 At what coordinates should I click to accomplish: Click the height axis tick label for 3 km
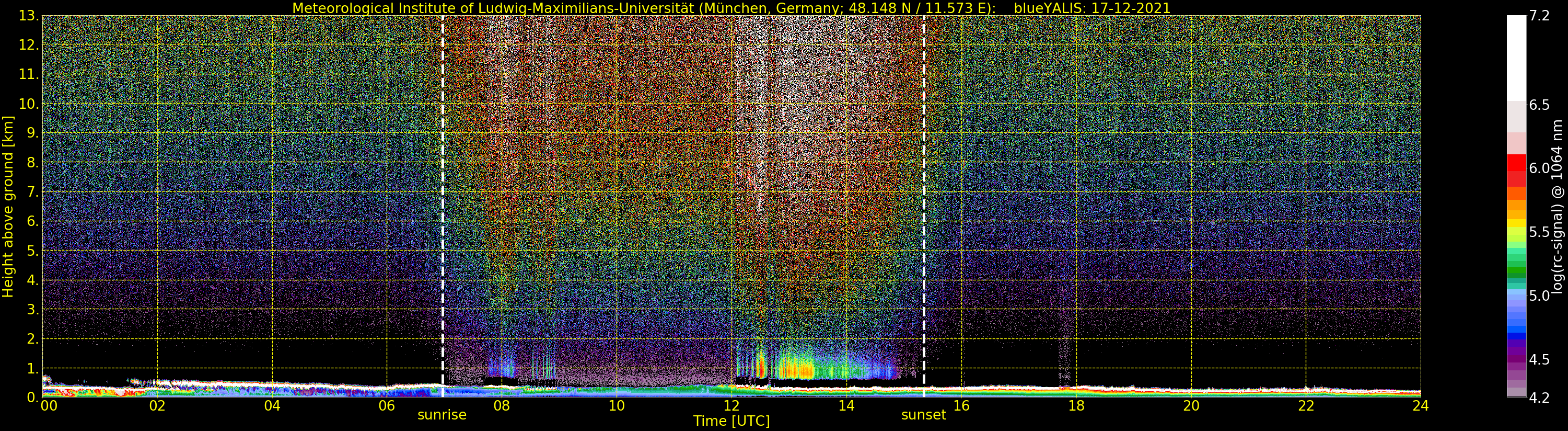coord(32,309)
